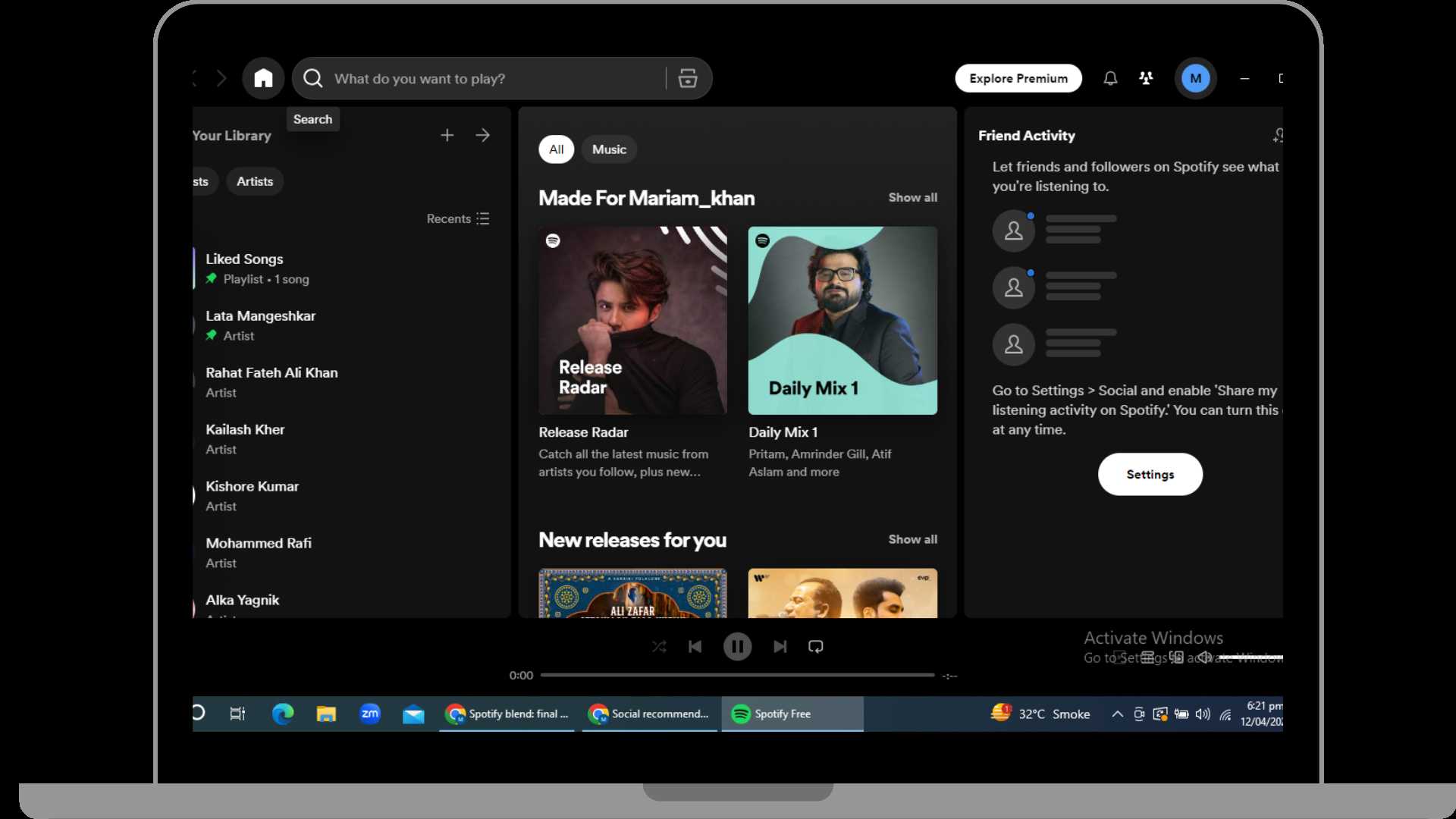The height and width of the screenshot is (819, 1456).
Task: Filter the library by Artists
Action: click(x=255, y=181)
